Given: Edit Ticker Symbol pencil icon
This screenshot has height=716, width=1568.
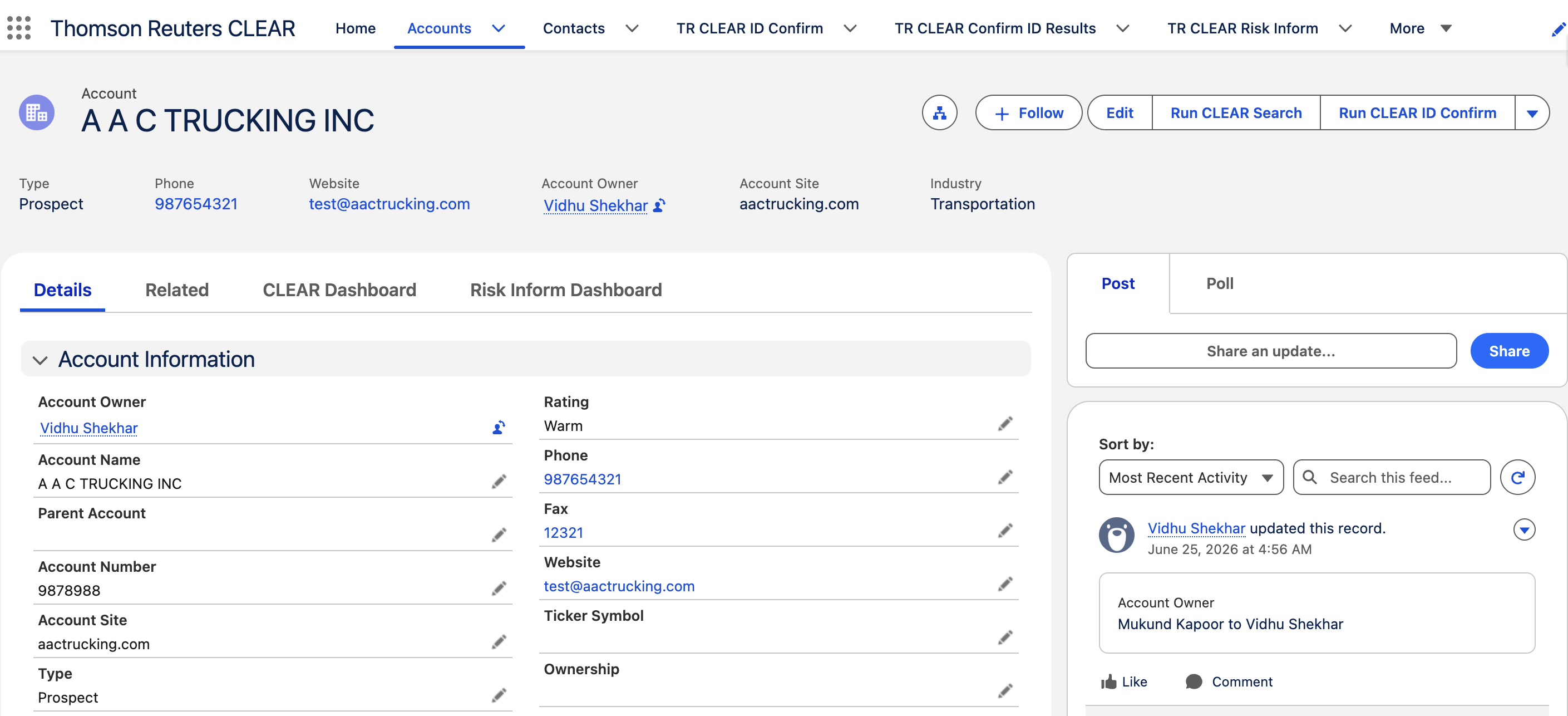Looking at the screenshot, I should (1005, 637).
